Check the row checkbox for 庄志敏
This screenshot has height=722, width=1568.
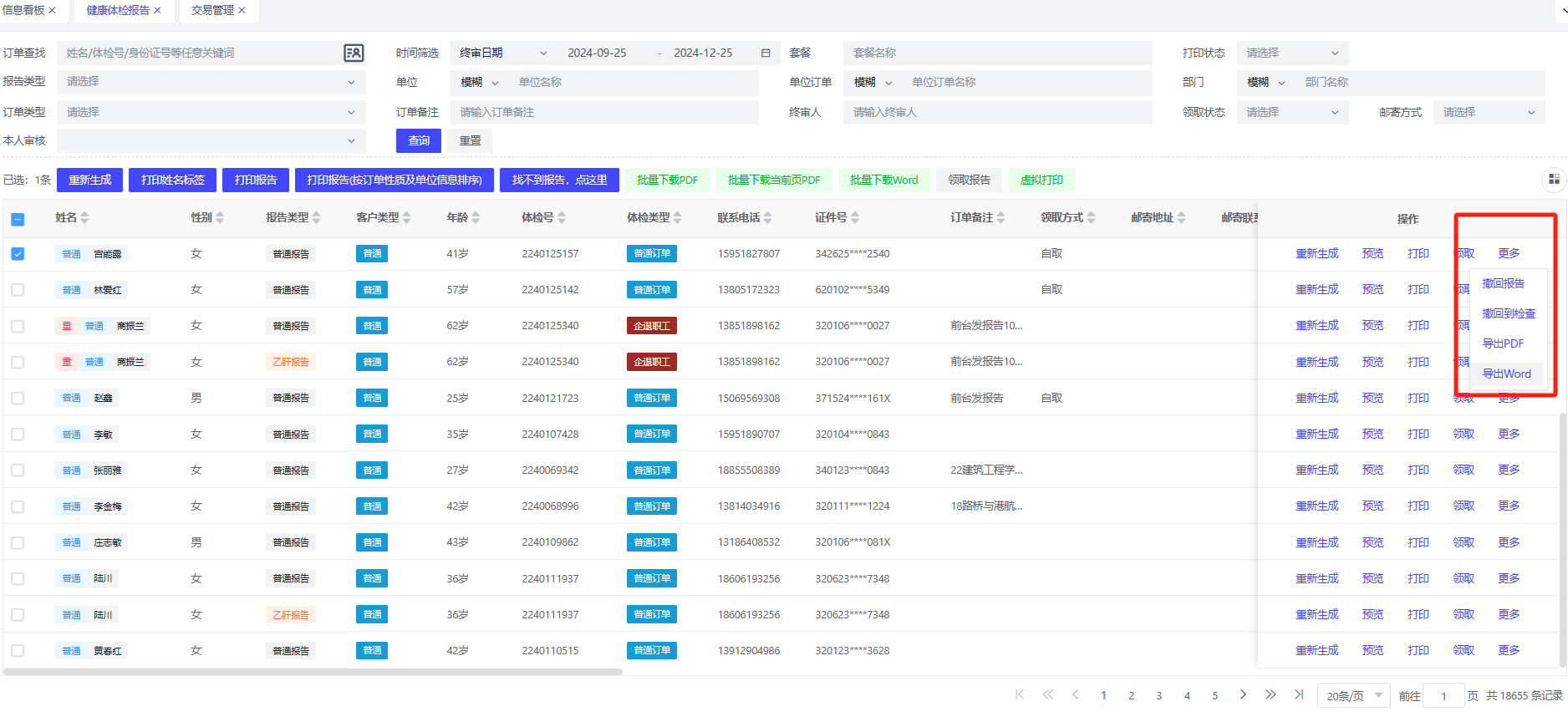click(18, 542)
